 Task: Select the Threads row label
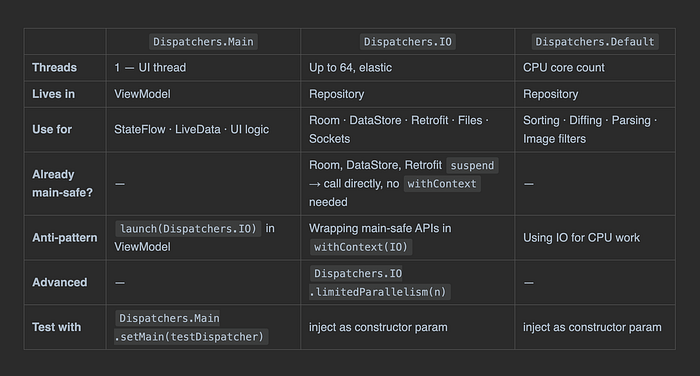[x=54, y=67]
